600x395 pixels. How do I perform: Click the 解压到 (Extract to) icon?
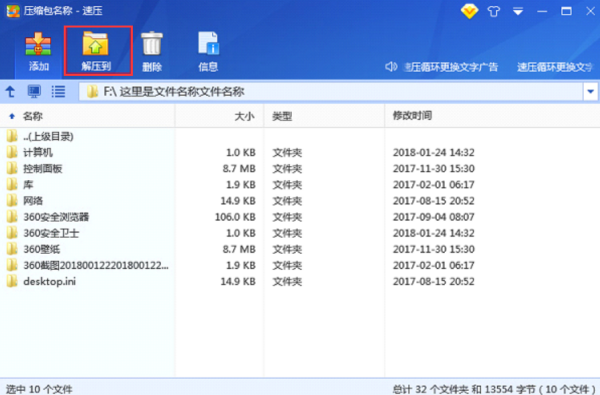click(96, 51)
